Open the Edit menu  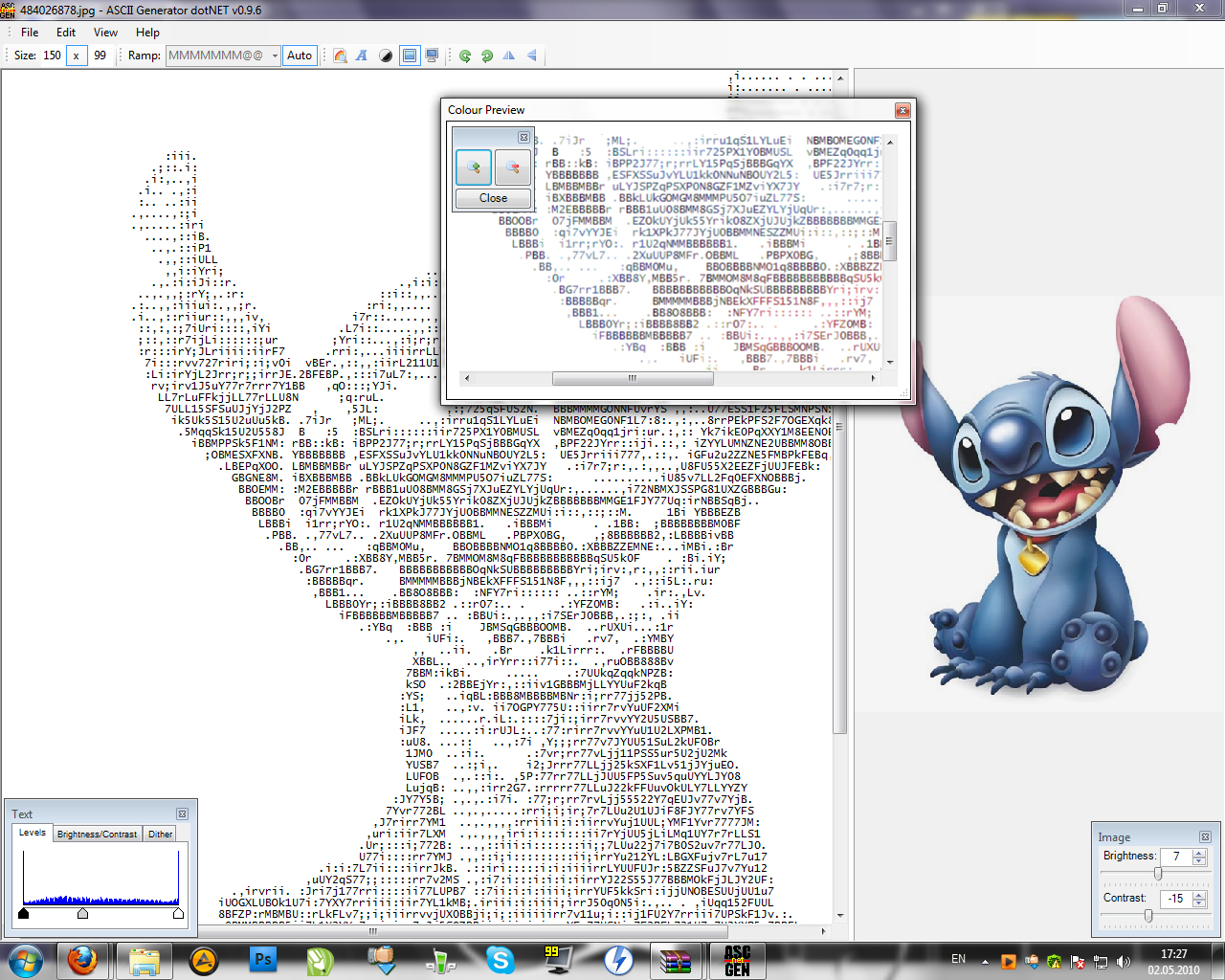66,32
